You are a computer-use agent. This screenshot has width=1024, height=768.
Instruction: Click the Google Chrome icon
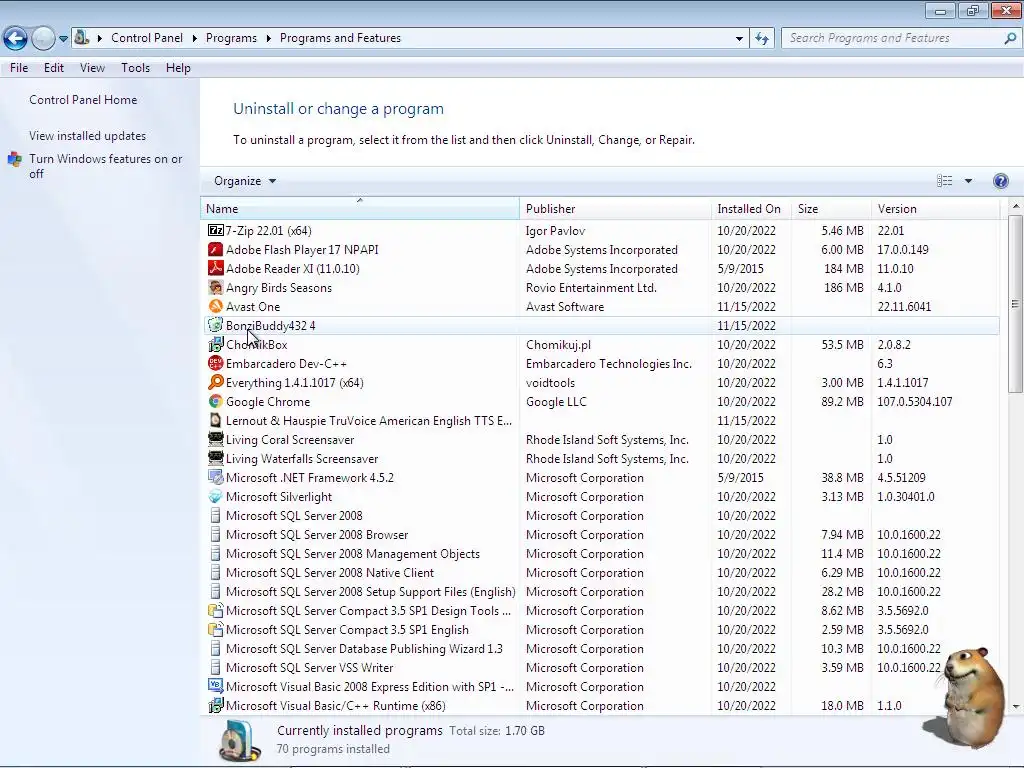click(216, 401)
